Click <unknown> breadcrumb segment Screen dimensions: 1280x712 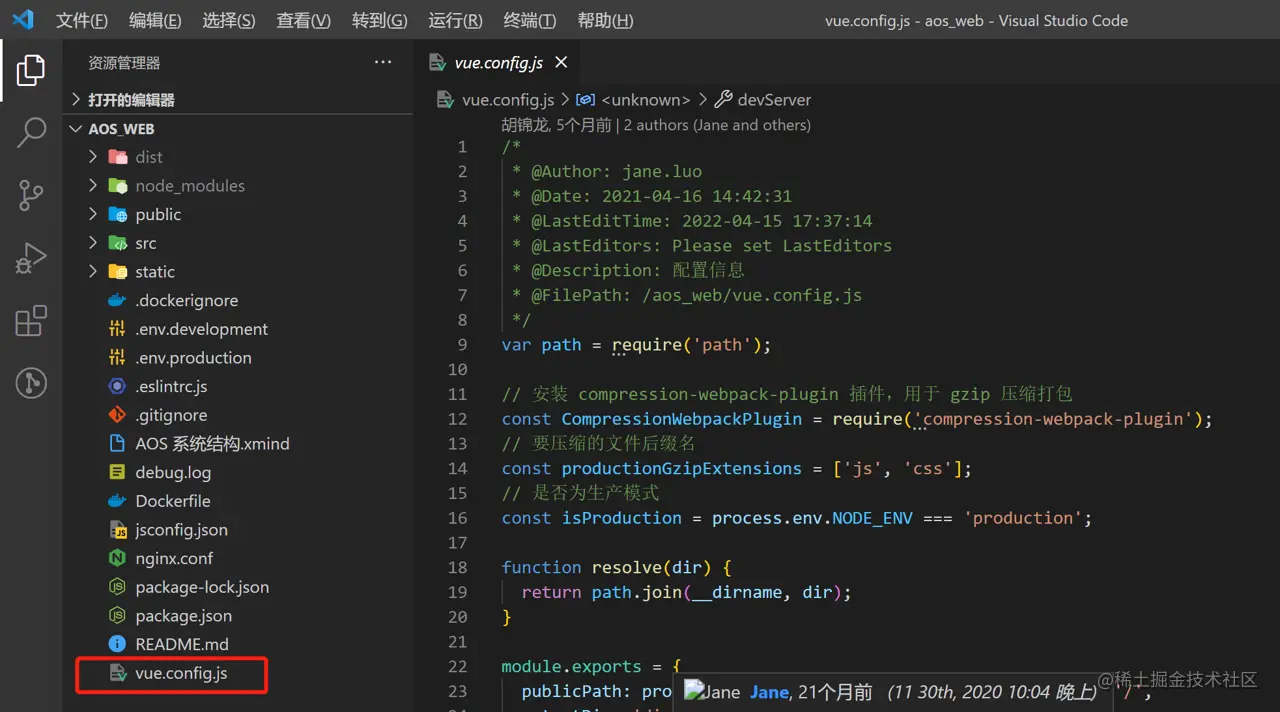(646, 100)
